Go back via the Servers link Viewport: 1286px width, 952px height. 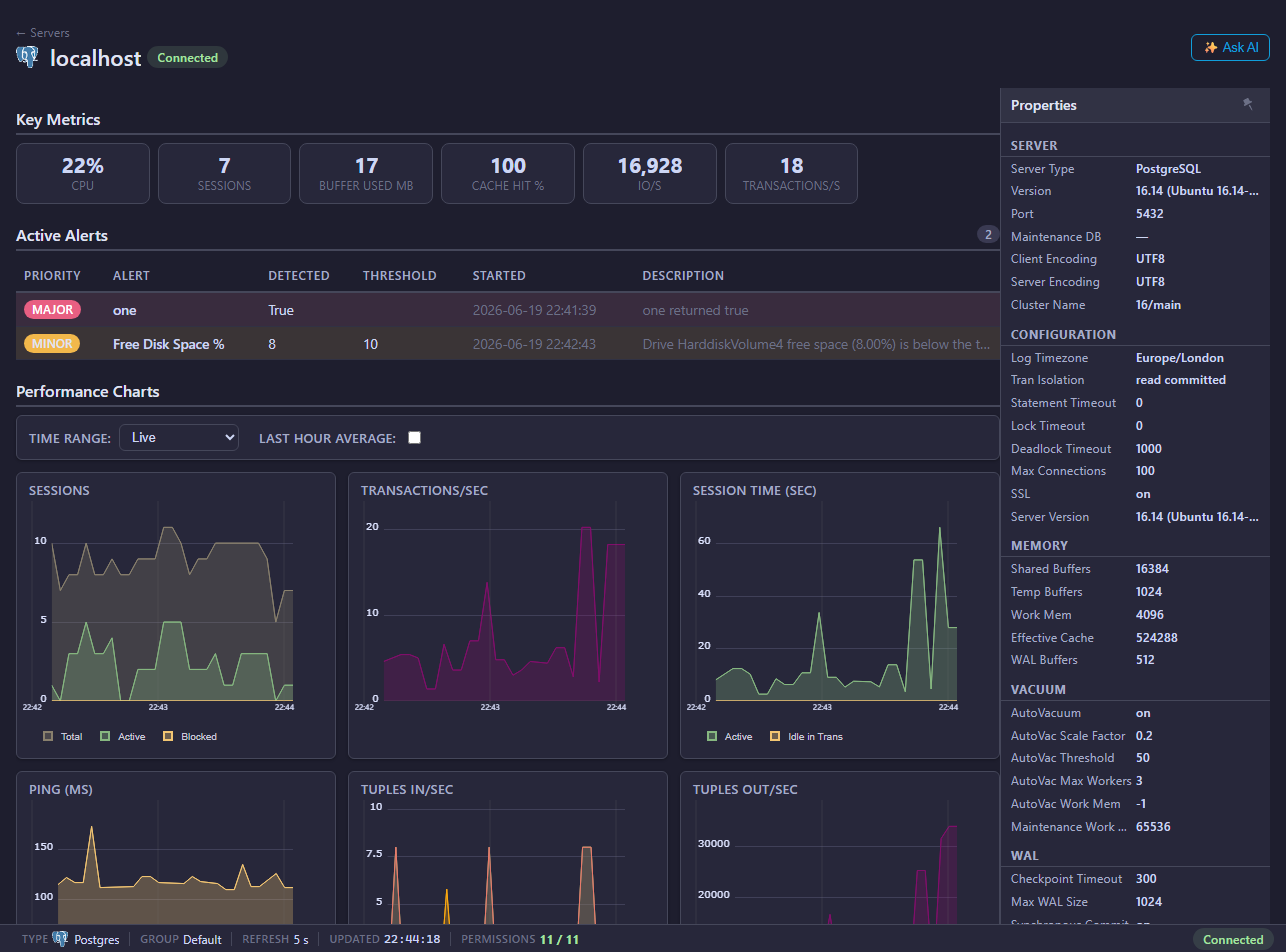43,33
